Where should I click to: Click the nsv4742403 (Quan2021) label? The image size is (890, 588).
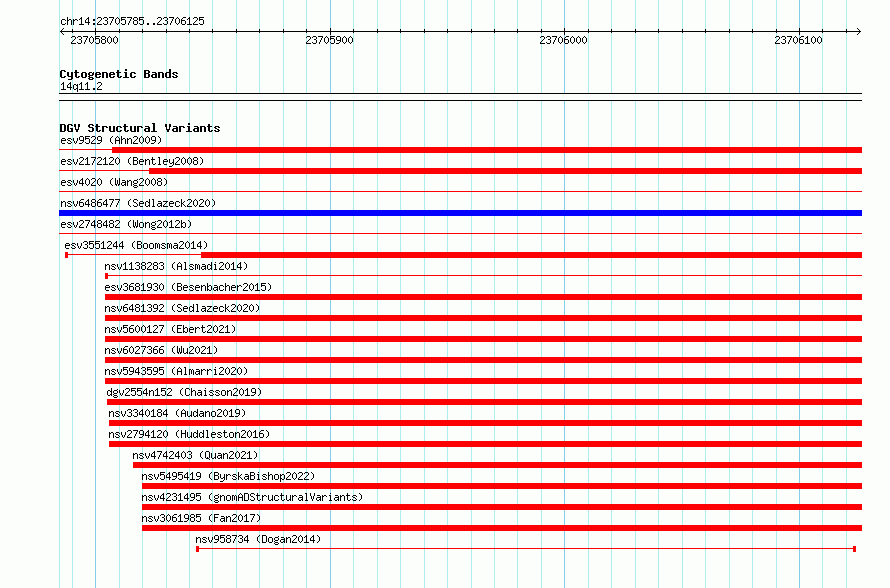tap(195, 455)
